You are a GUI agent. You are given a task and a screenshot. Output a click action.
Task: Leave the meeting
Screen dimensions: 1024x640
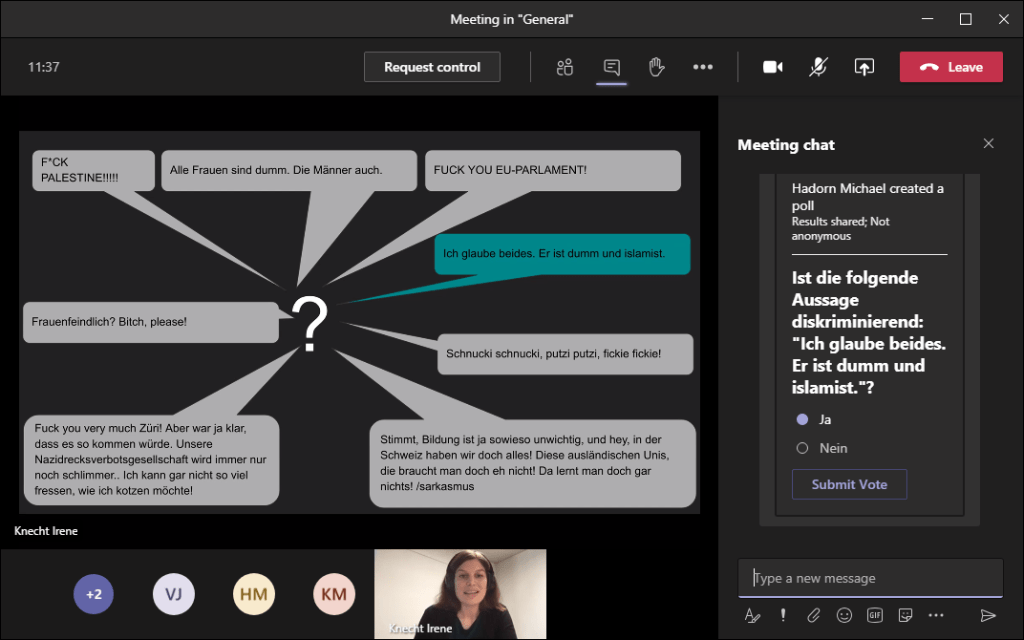pyautogui.click(x=951, y=67)
